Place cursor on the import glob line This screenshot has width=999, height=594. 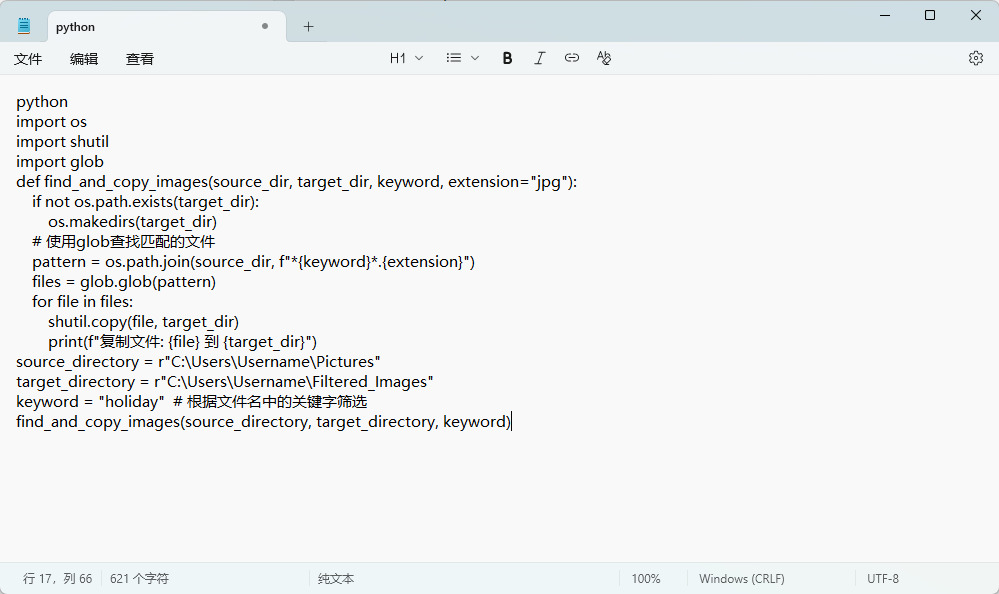60,162
